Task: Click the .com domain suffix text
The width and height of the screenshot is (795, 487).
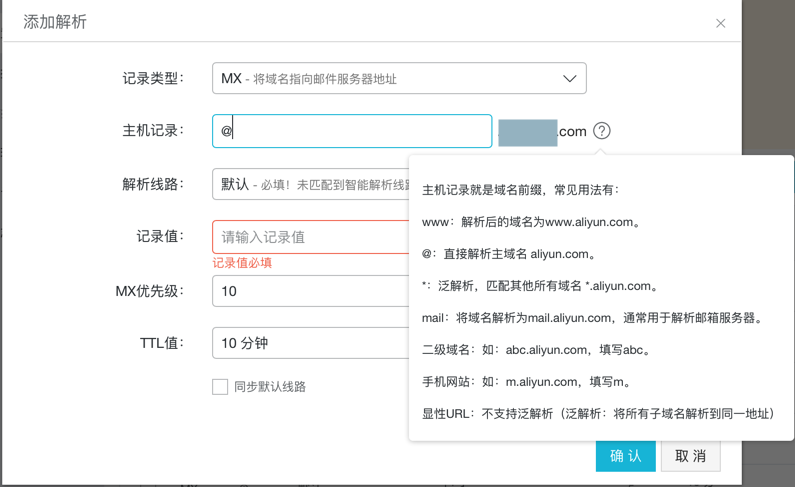Action: pyautogui.click(x=572, y=132)
